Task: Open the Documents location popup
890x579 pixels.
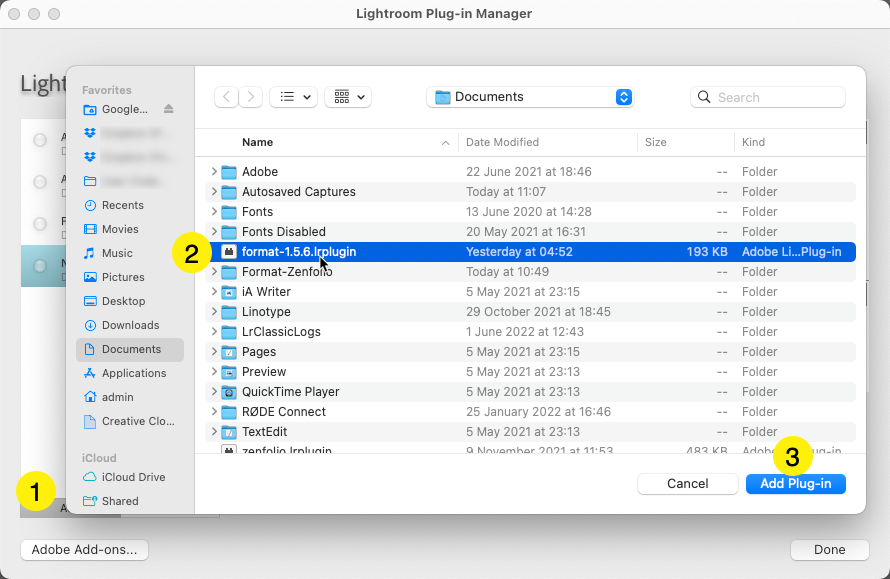Action: coord(530,97)
